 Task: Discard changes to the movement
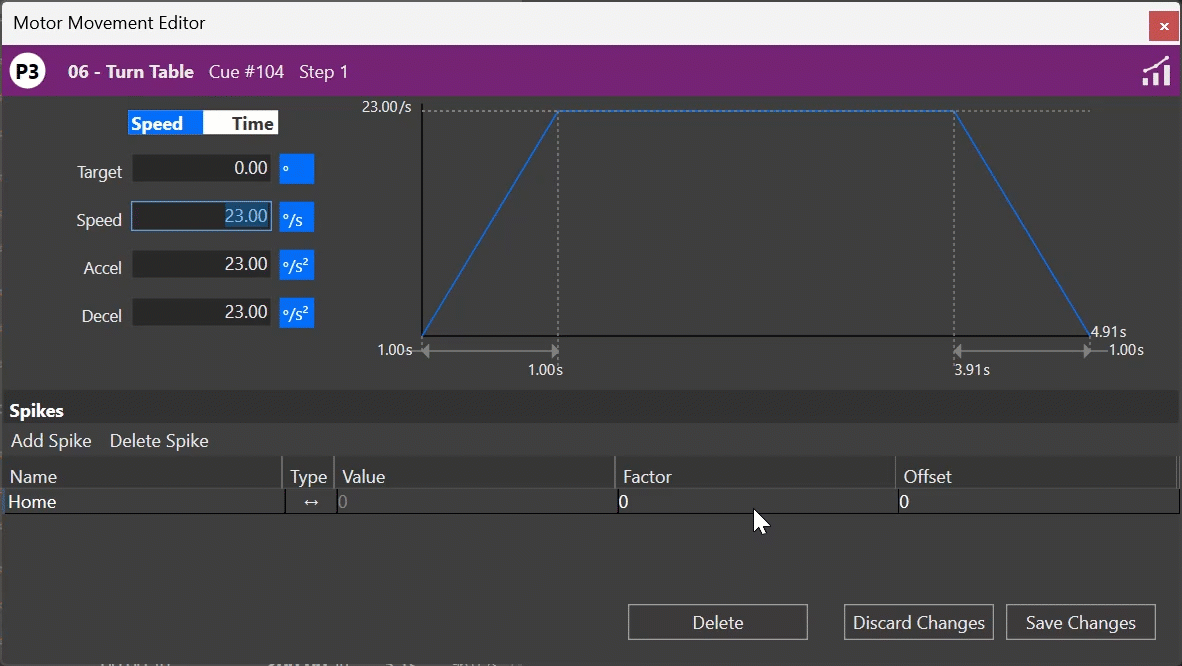click(x=918, y=622)
